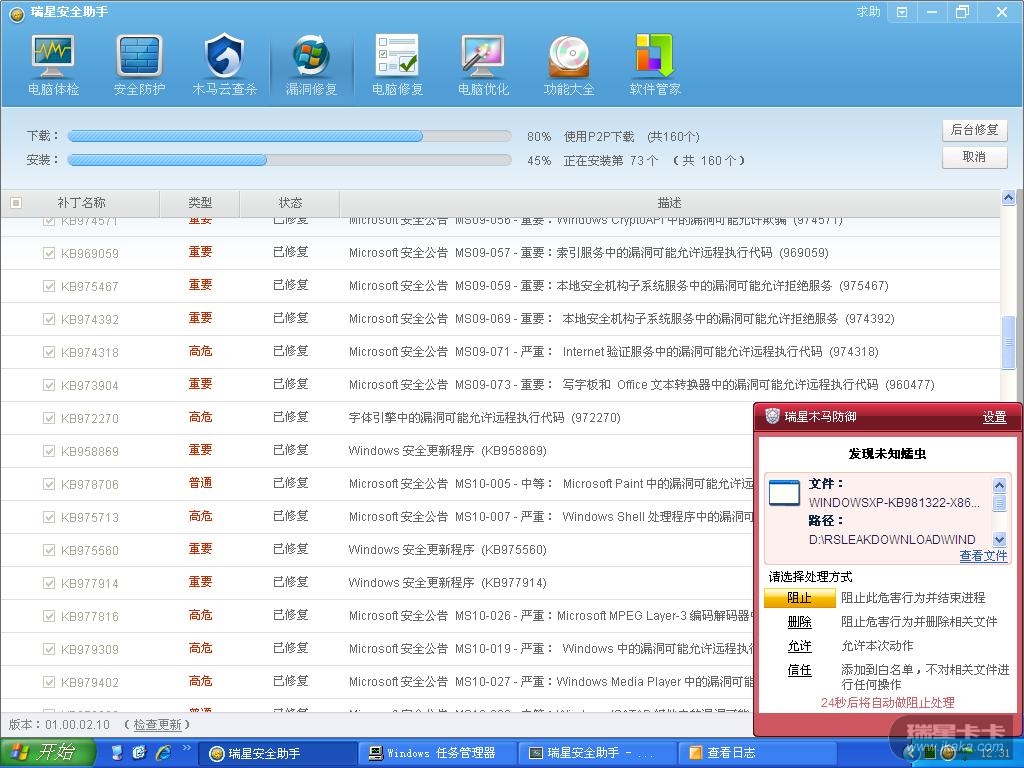The width and height of the screenshot is (1024, 768).
Task: Switch to 瑞星安全助手 taskbar button
Action: click(280, 753)
